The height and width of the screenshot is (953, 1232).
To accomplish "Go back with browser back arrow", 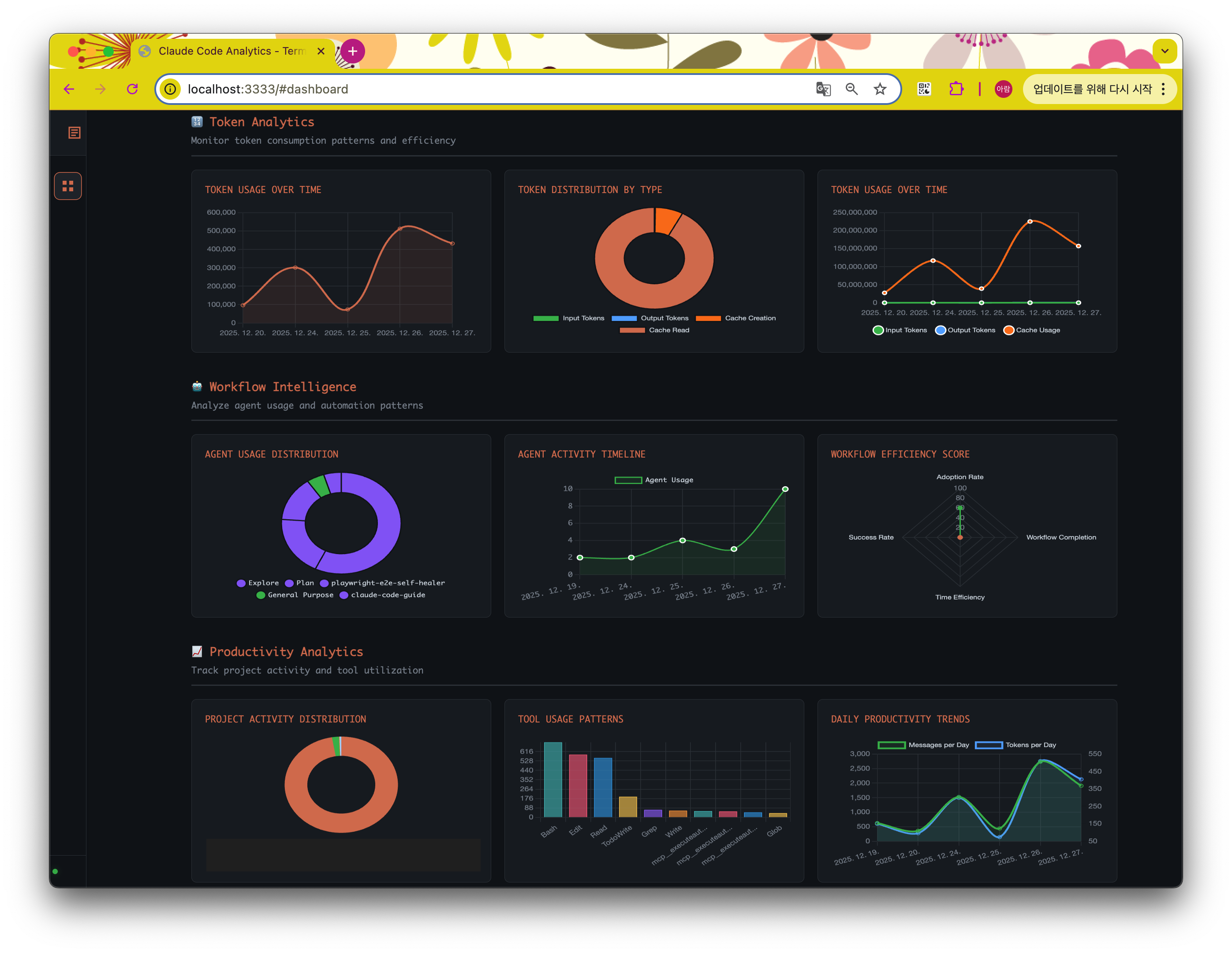I will click(69, 89).
